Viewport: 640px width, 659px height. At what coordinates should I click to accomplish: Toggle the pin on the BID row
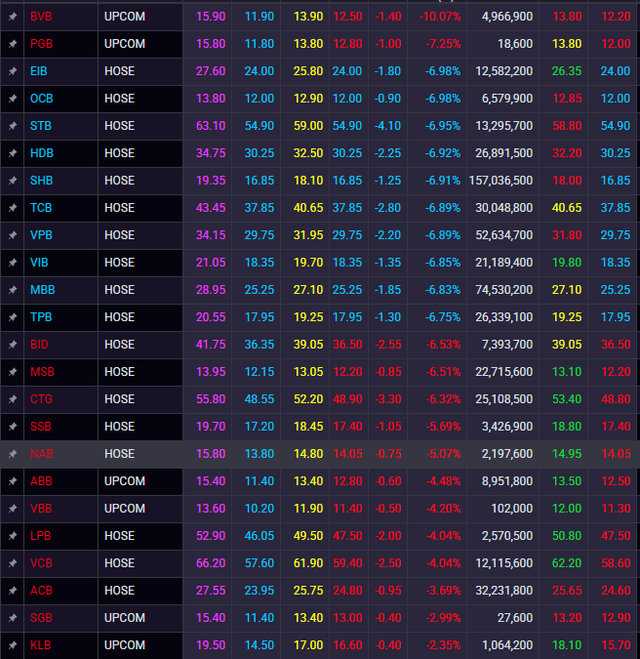pyautogui.click(x=12, y=344)
